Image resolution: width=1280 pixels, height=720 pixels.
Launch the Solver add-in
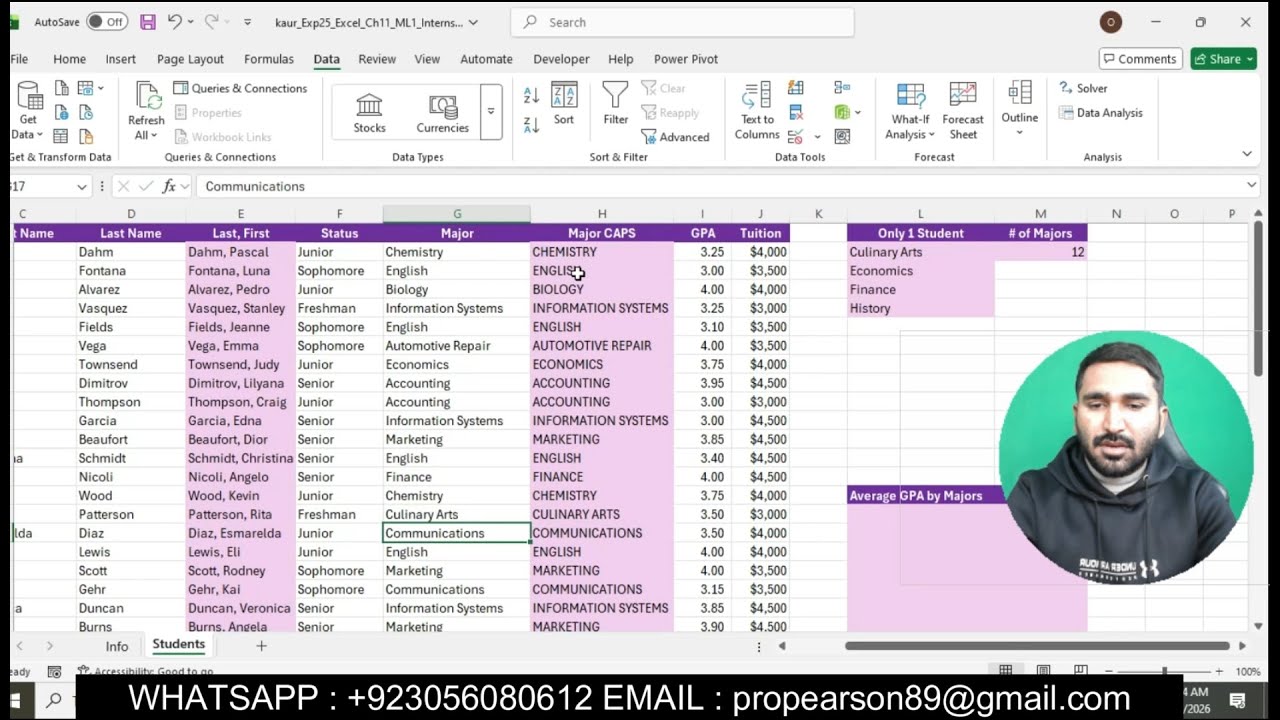click(x=1083, y=88)
